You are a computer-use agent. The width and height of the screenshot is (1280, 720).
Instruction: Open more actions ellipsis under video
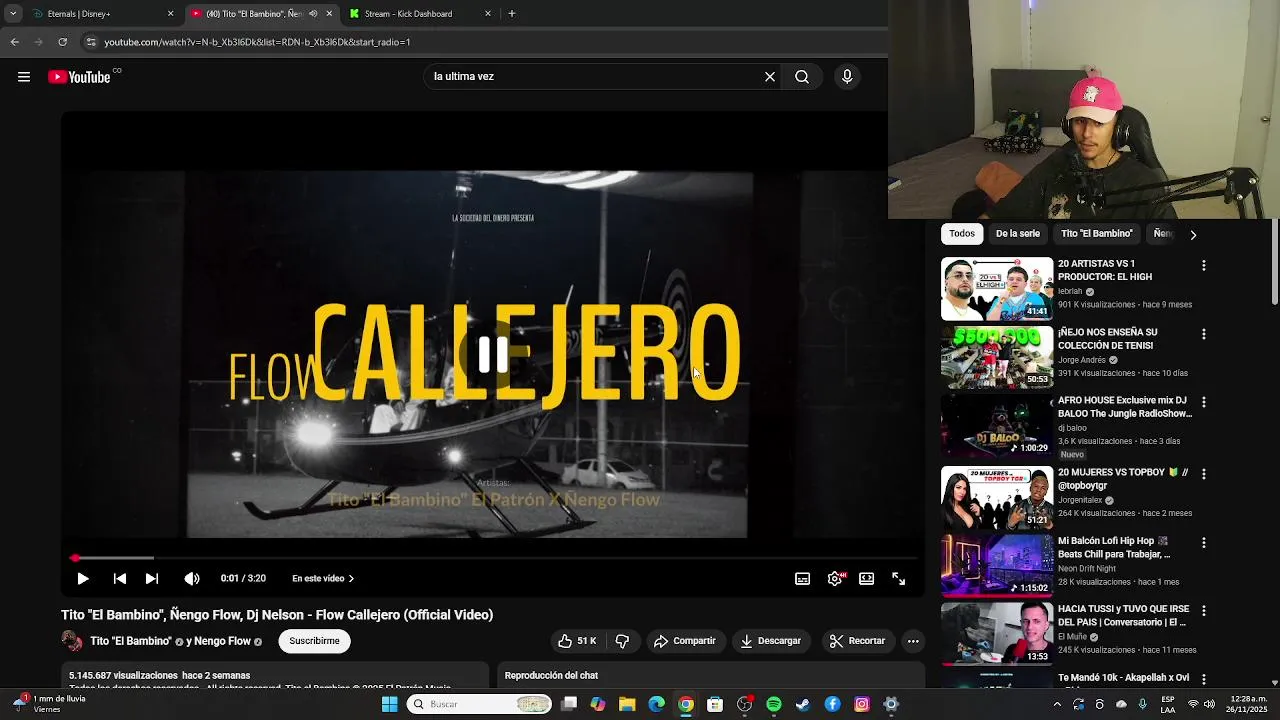click(913, 641)
